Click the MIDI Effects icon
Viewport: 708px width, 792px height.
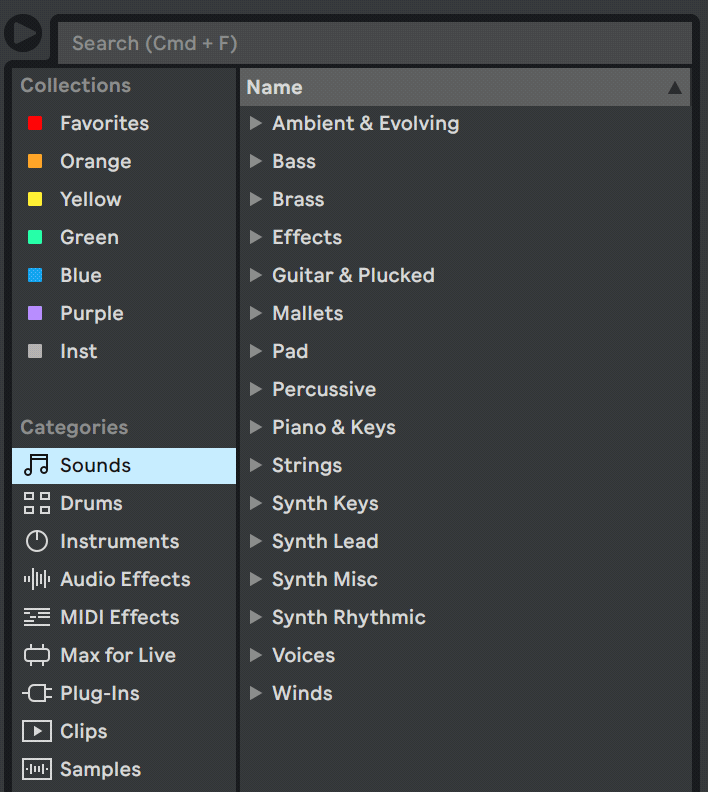36,618
